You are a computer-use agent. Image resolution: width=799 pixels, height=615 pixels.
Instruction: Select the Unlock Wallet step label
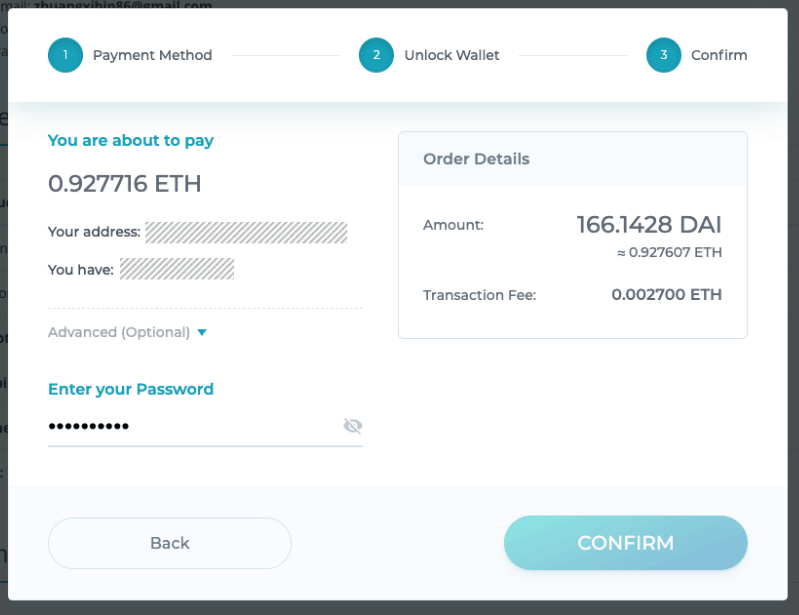pos(451,55)
